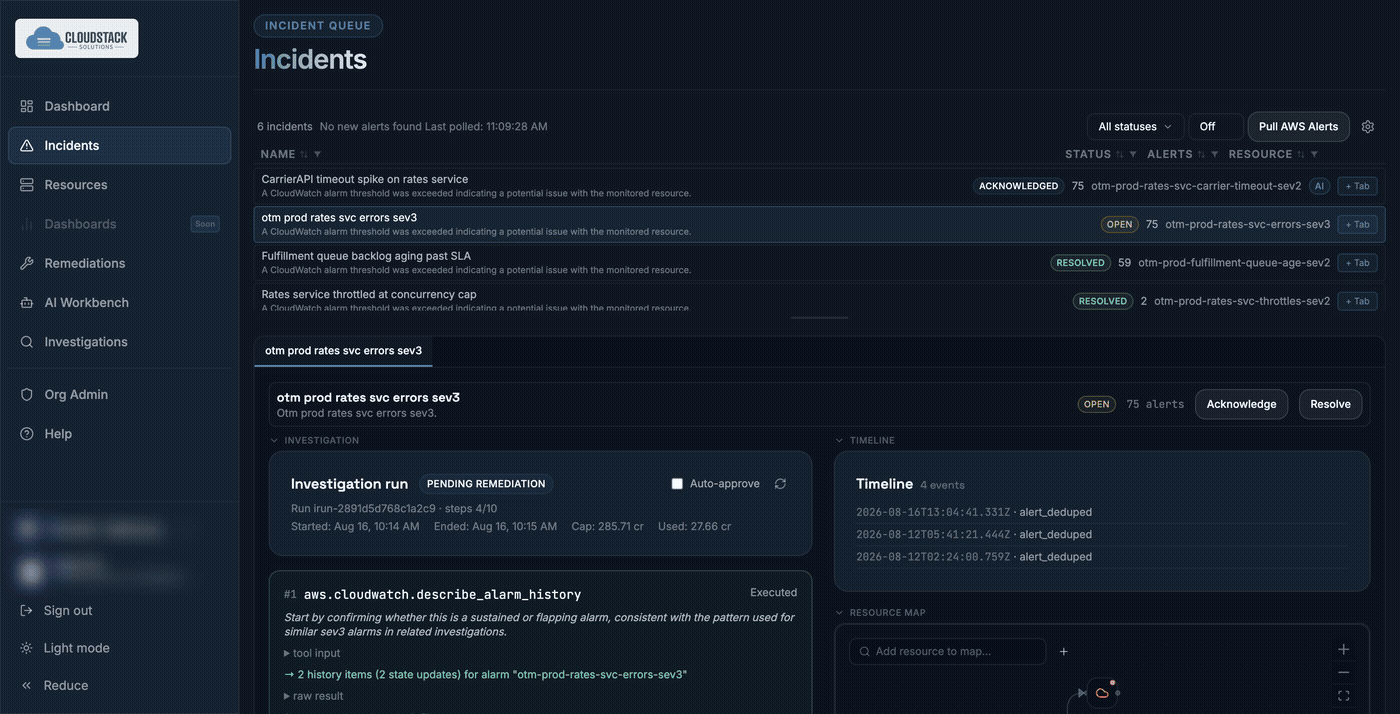Click the 2026-08-12T05:41:21 timeline event
The image size is (1400, 714).
tap(974, 534)
